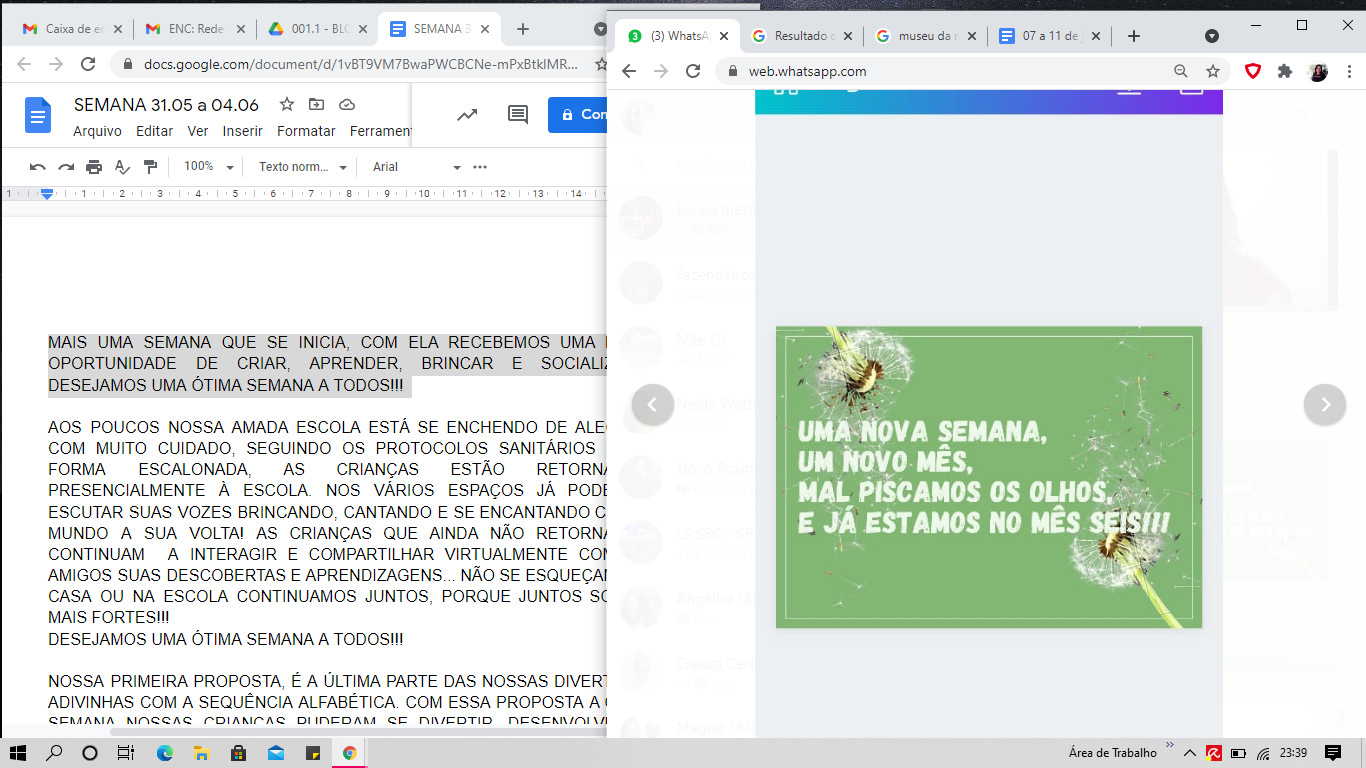1366x768 pixels.
Task: Open Microsoft Edge from taskbar
Action: click(x=164, y=753)
